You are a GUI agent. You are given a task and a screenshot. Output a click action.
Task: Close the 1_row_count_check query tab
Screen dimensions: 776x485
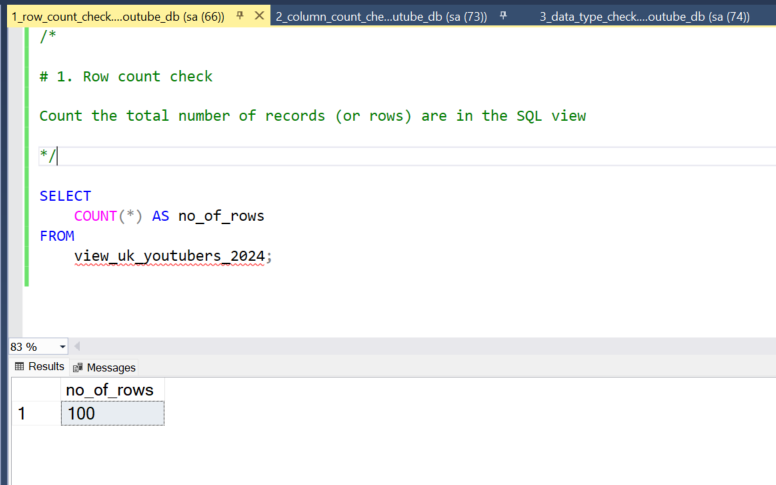coord(260,16)
